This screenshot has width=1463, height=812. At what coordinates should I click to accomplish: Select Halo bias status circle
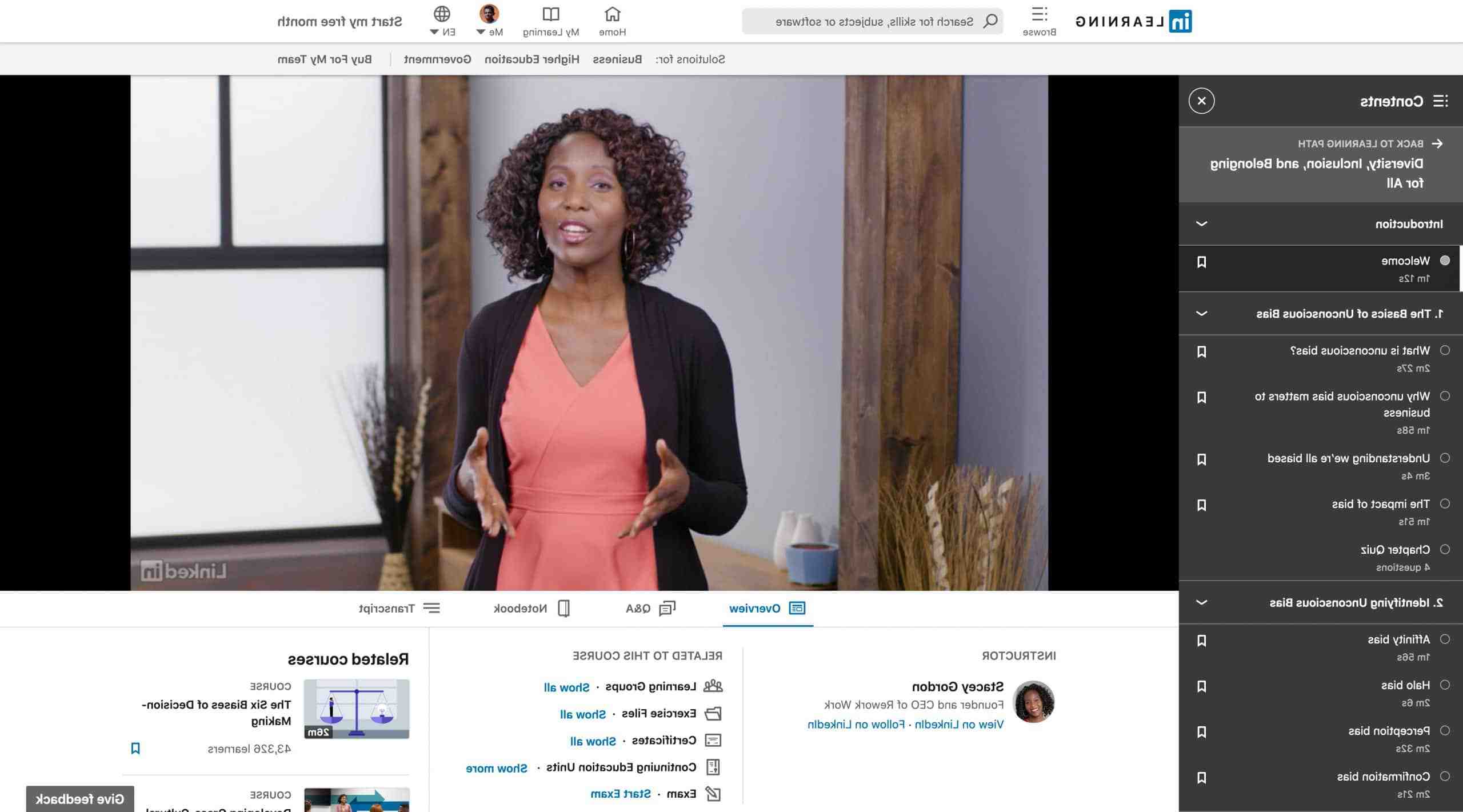point(1445,685)
